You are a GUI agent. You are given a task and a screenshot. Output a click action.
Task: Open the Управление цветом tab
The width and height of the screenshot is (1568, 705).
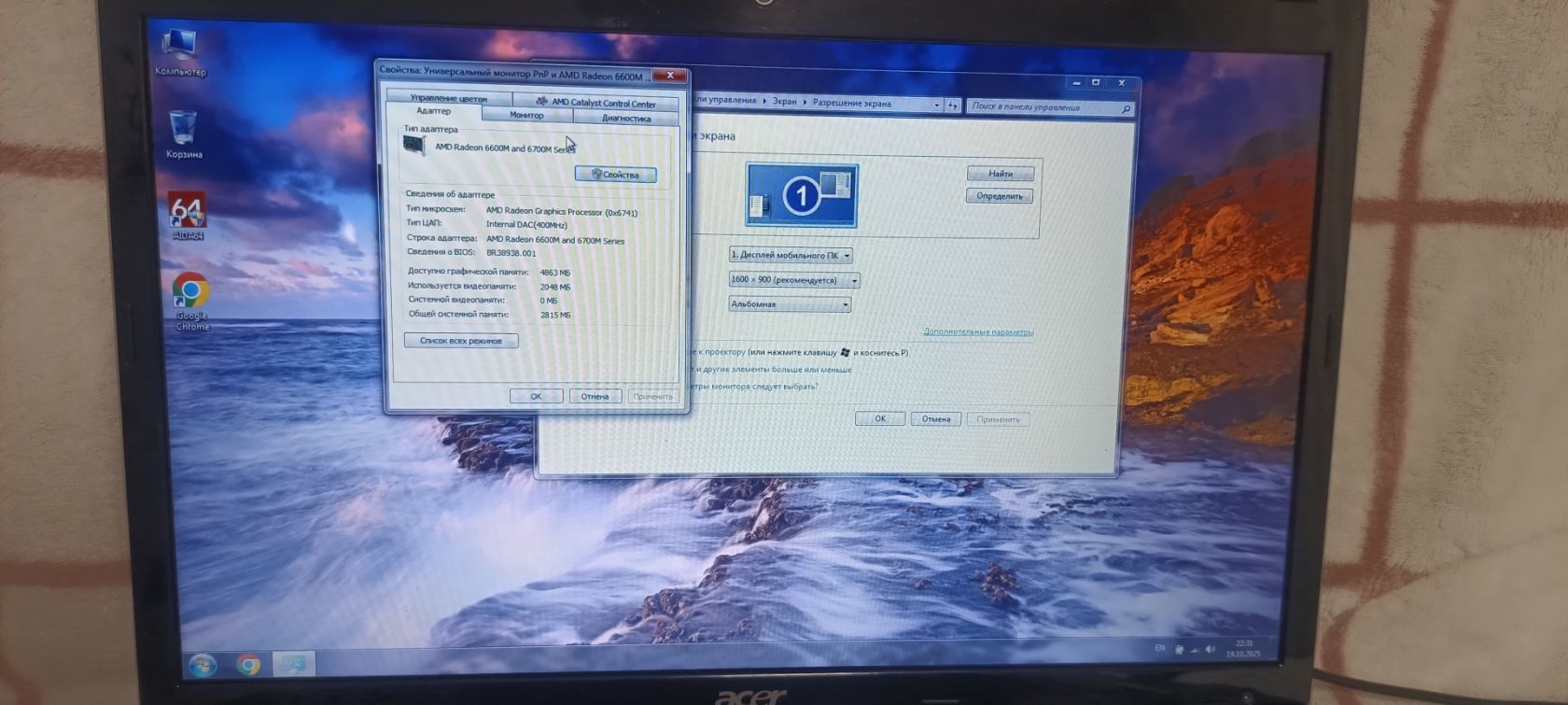tap(449, 98)
